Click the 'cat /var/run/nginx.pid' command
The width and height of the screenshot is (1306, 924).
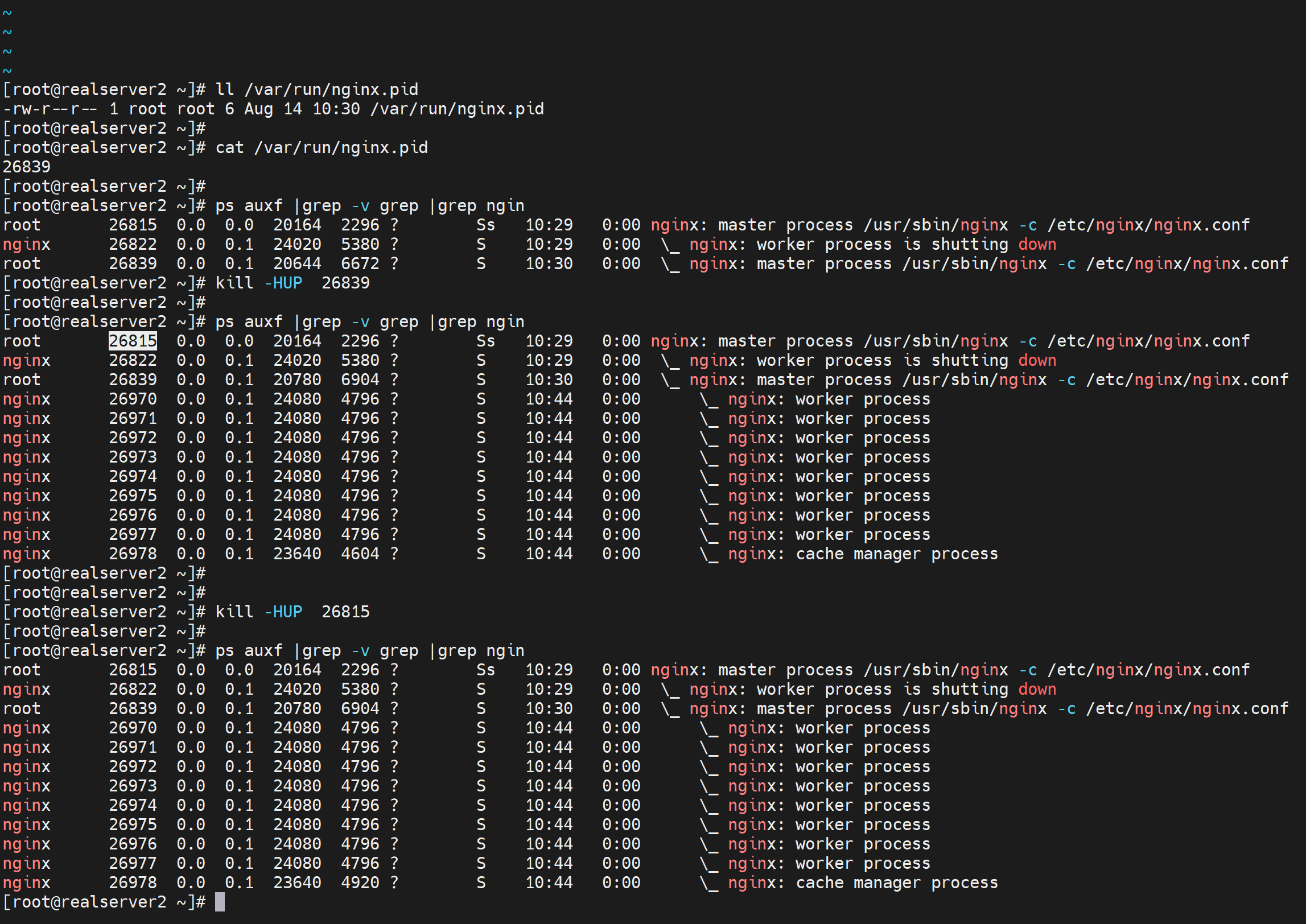[x=322, y=147]
